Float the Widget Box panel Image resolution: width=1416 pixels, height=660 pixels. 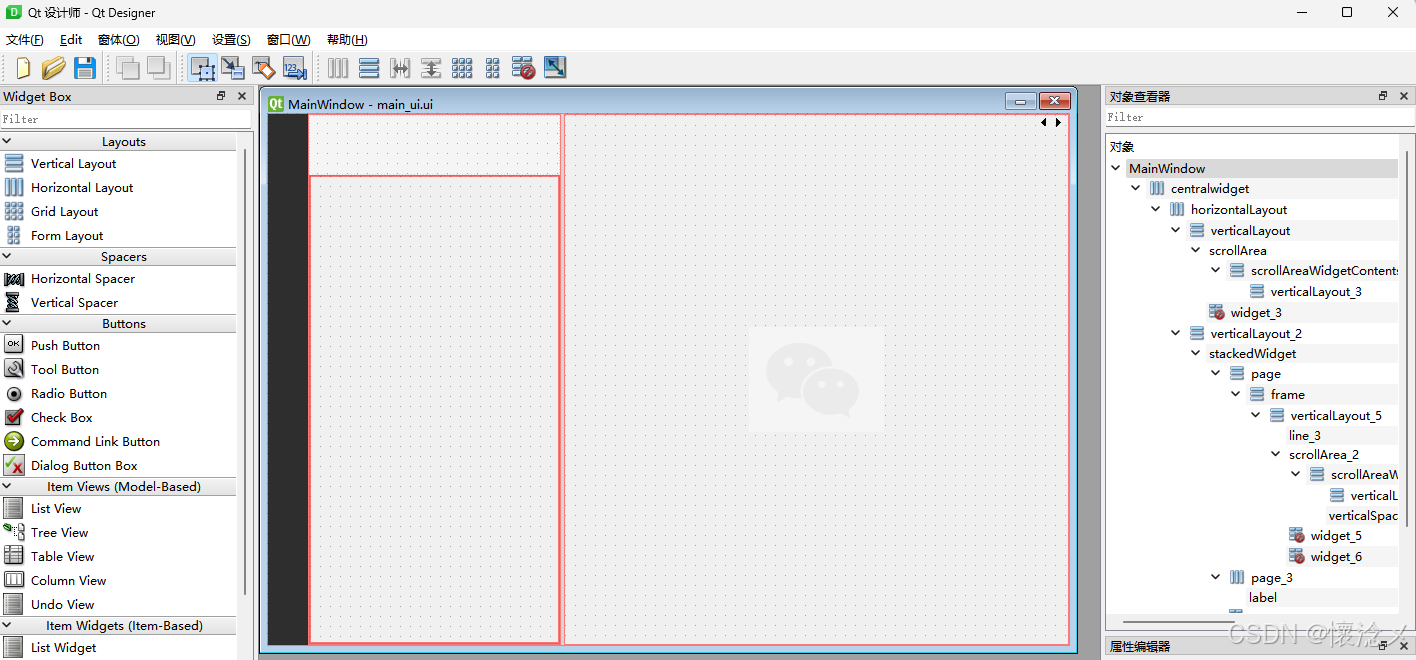pyautogui.click(x=221, y=96)
